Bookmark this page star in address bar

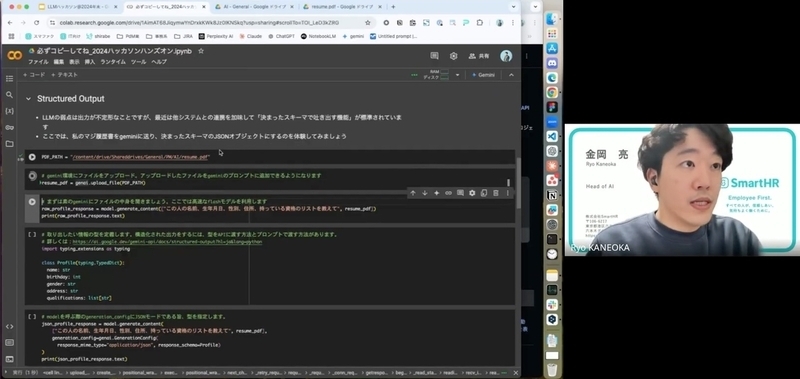368,23
